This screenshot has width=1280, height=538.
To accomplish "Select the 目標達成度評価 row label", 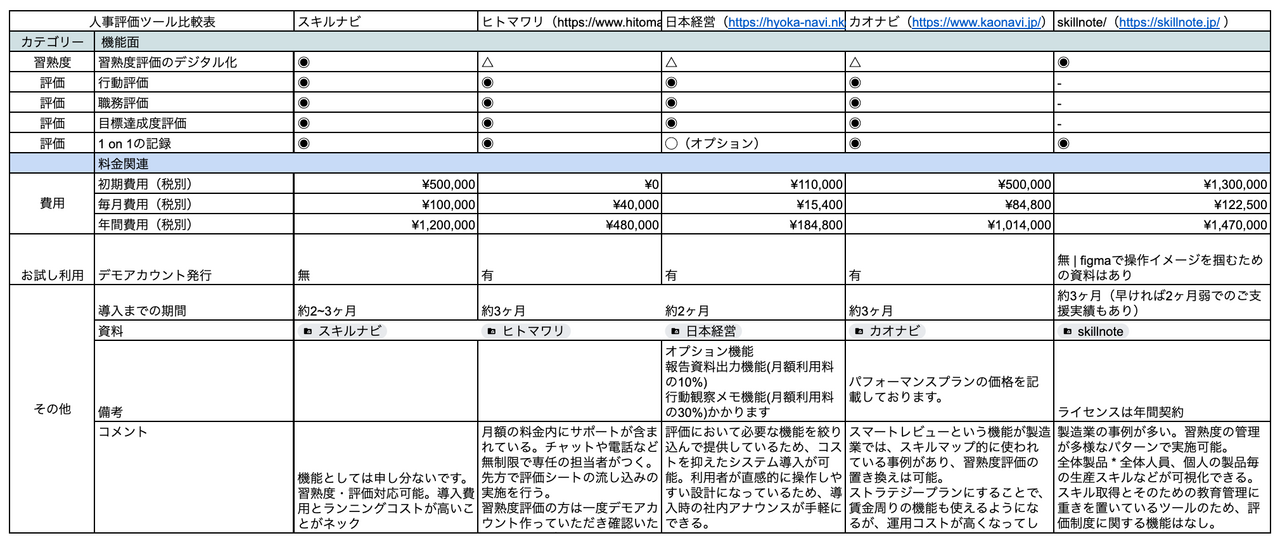I will [x=195, y=123].
